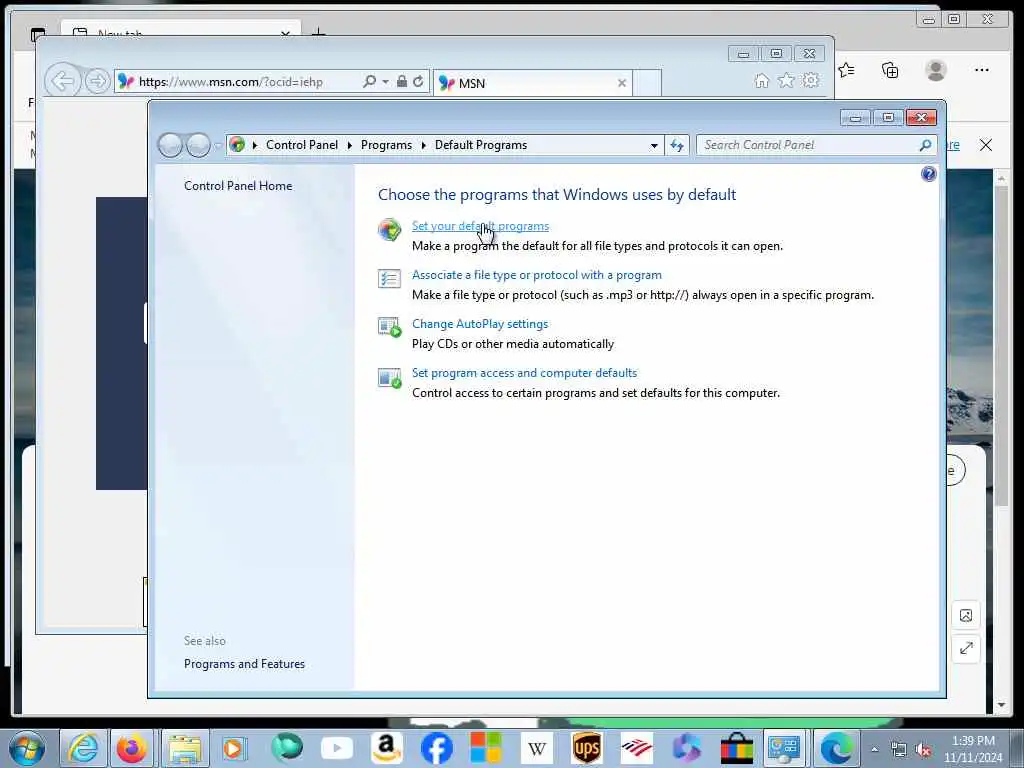1024x768 pixels.
Task: Open Set your default programs link
Action: pyautogui.click(x=480, y=226)
